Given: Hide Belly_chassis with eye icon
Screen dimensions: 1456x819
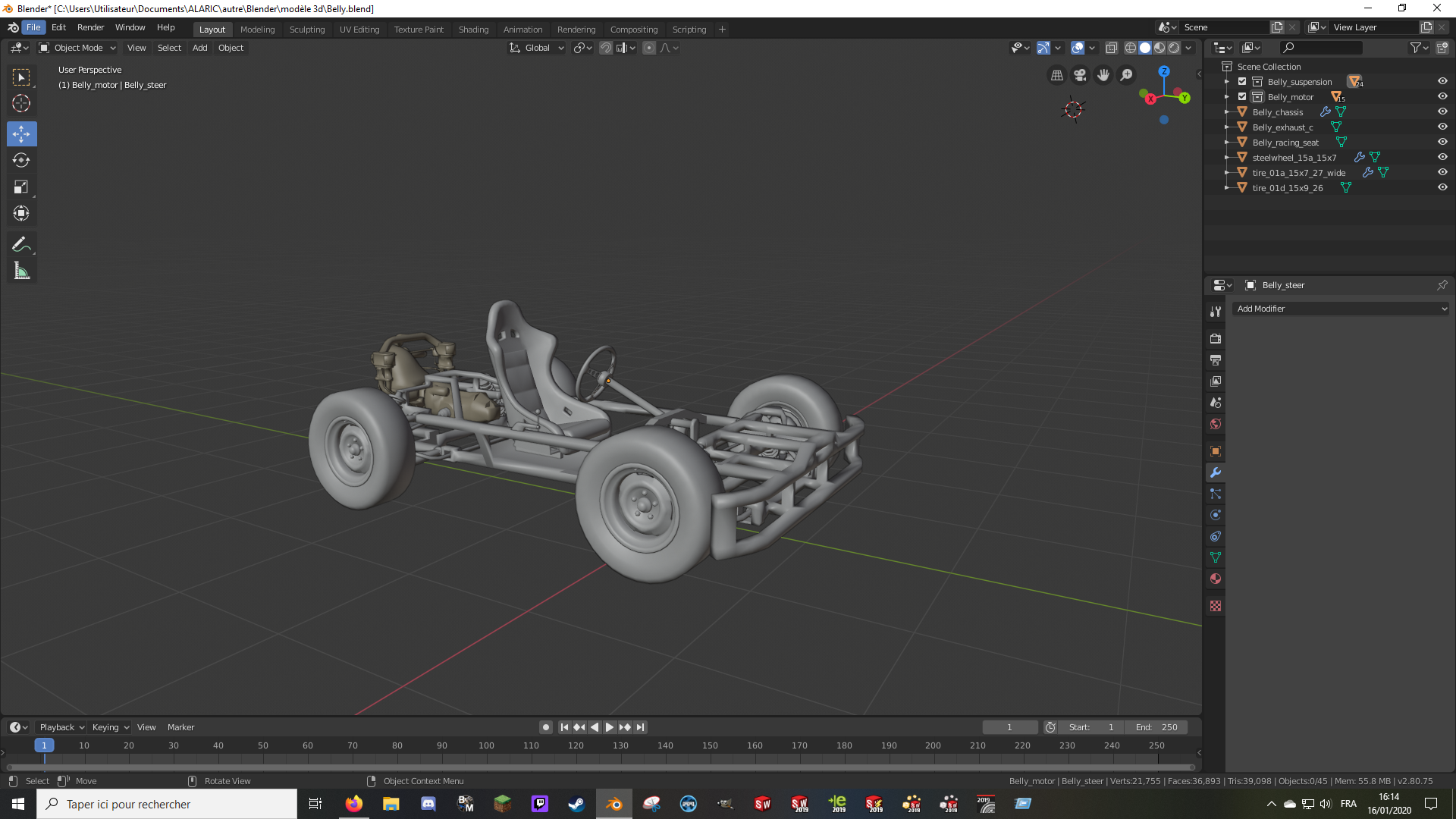Looking at the screenshot, I should [1442, 111].
